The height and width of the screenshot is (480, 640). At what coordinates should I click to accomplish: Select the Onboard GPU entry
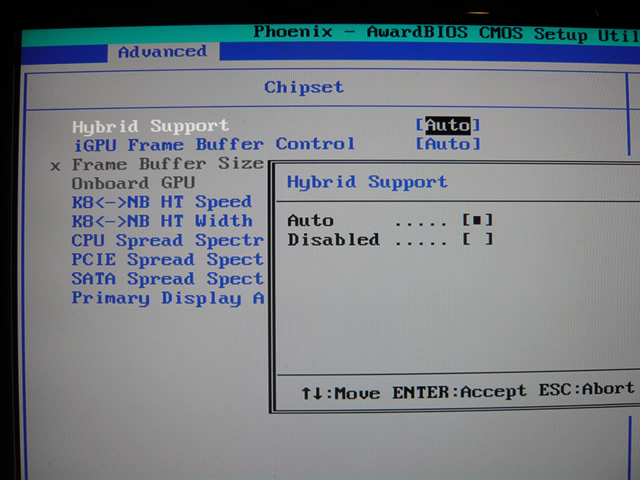133,183
